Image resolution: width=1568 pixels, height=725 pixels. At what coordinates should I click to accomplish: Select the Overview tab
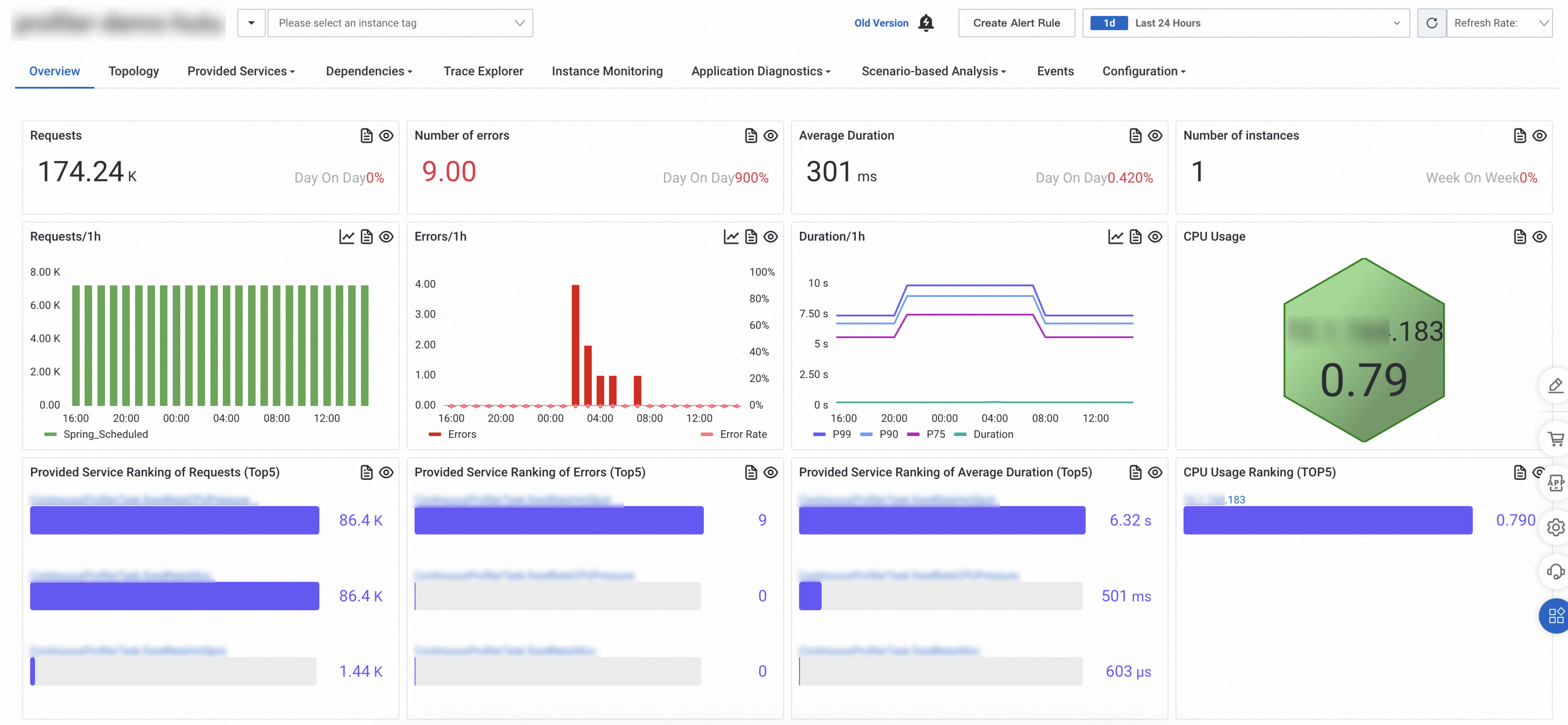tap(54, 71)
